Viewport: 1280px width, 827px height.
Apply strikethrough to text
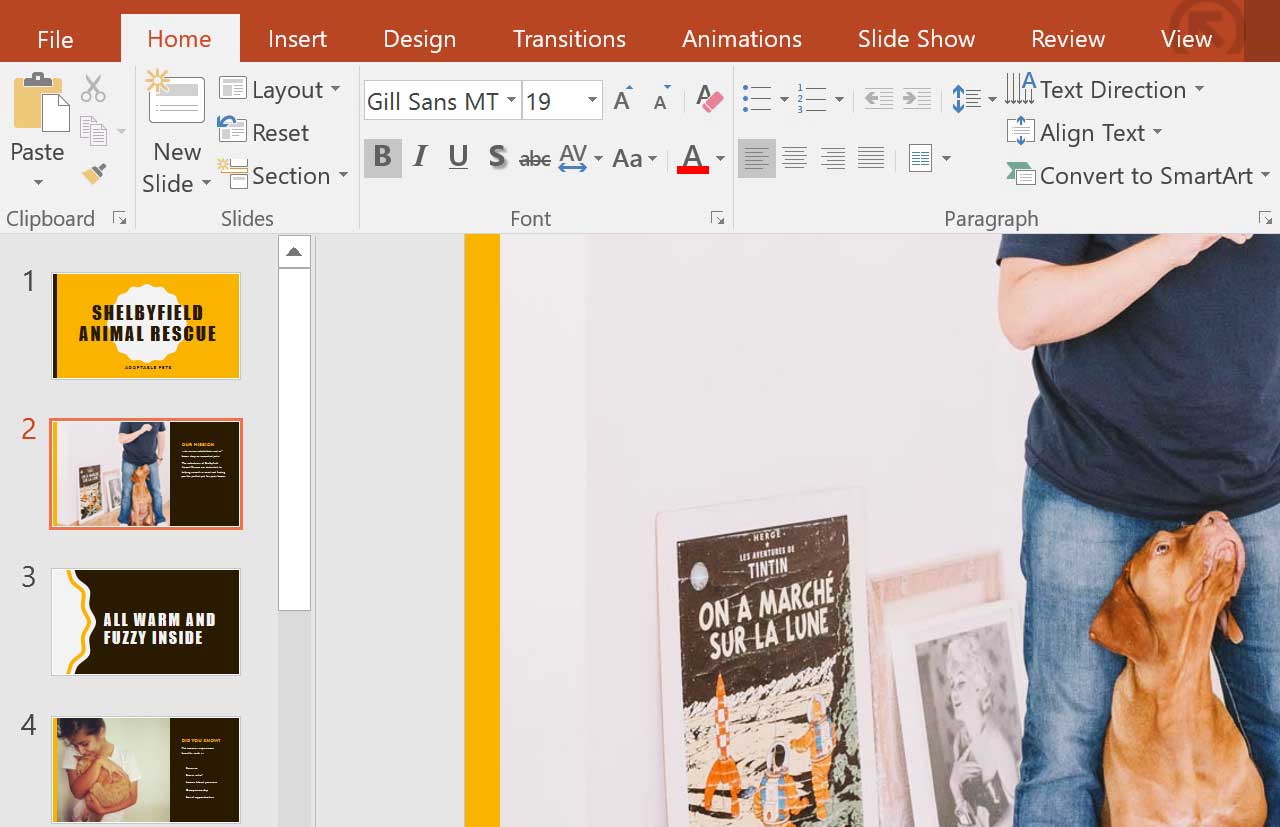click(x=535, y=157)
